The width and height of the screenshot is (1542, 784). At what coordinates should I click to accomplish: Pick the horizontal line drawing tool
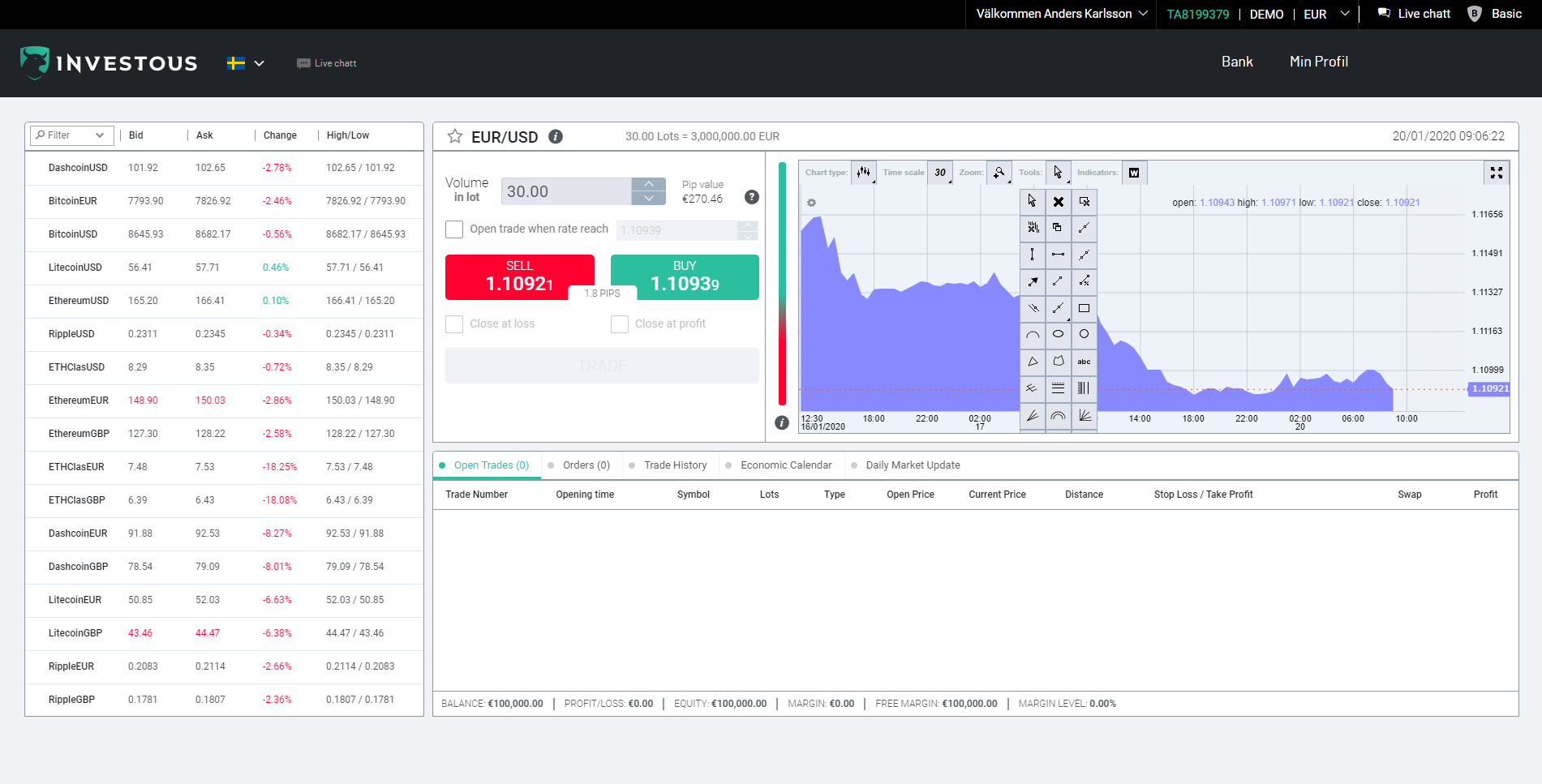click(1058, 255)
